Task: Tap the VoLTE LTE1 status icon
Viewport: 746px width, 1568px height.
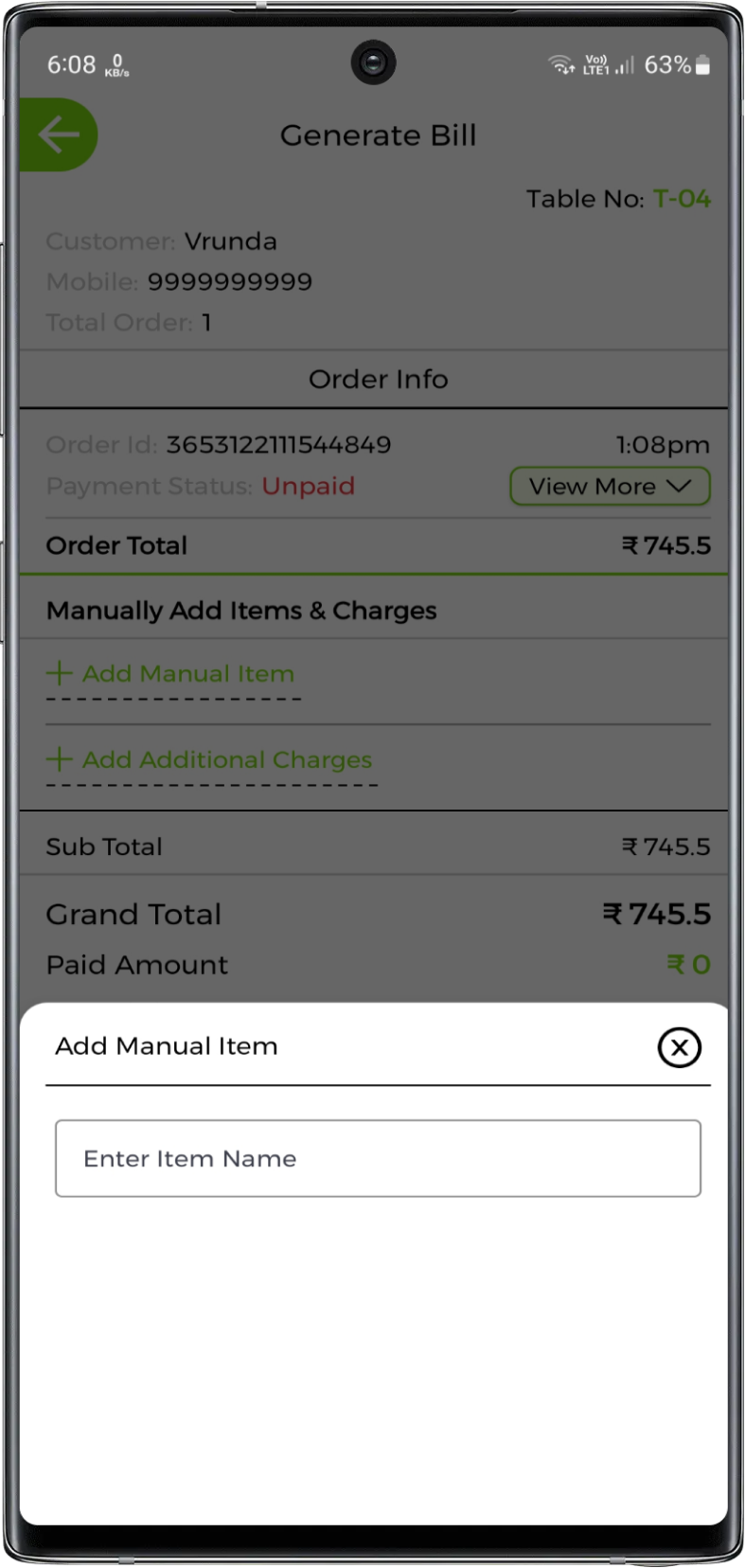Action: (595, 65)
